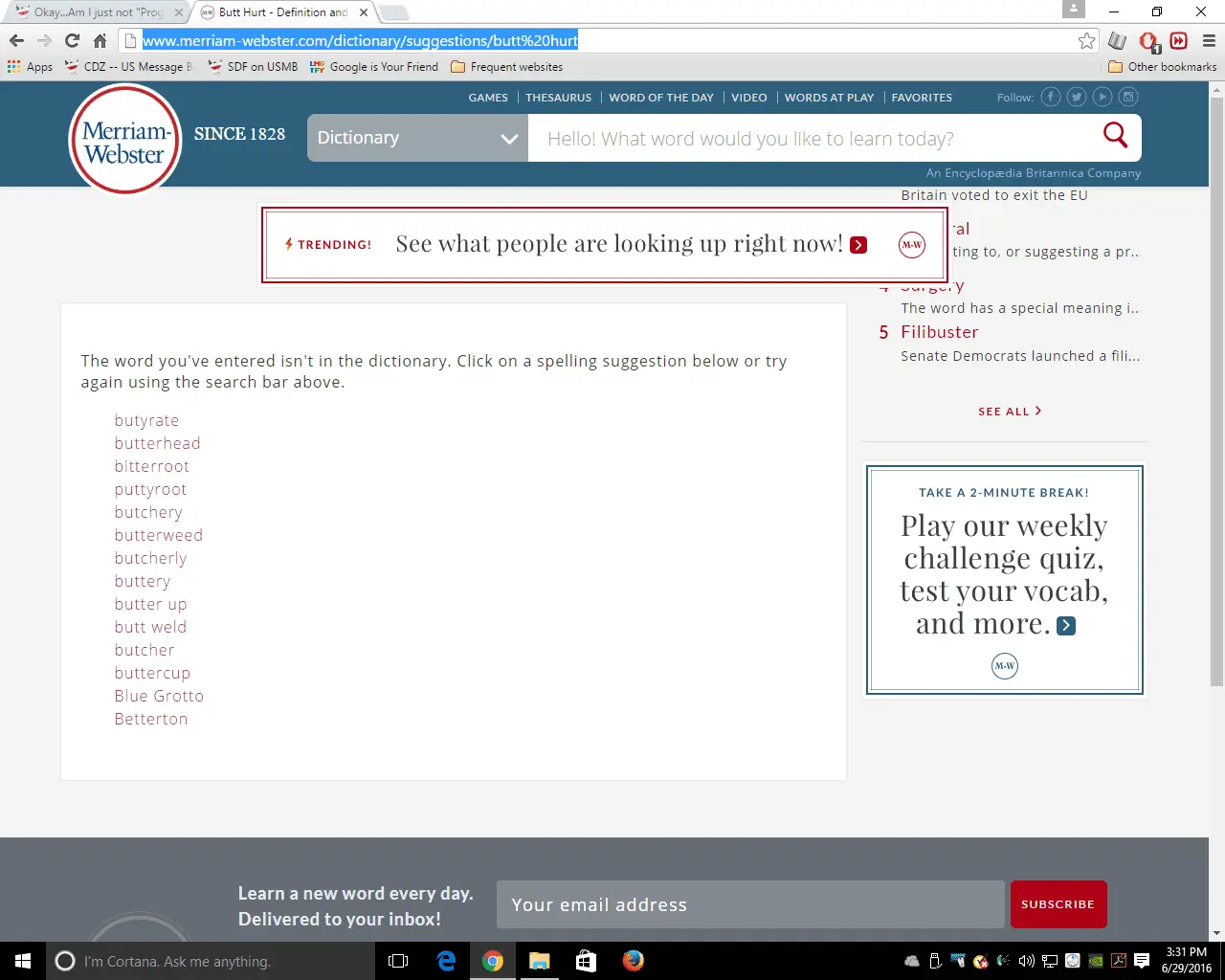The width and height of the screenshot is (1225, 980).
Task: Launch Firefox from the taskbar
Action: coord(633,961)
